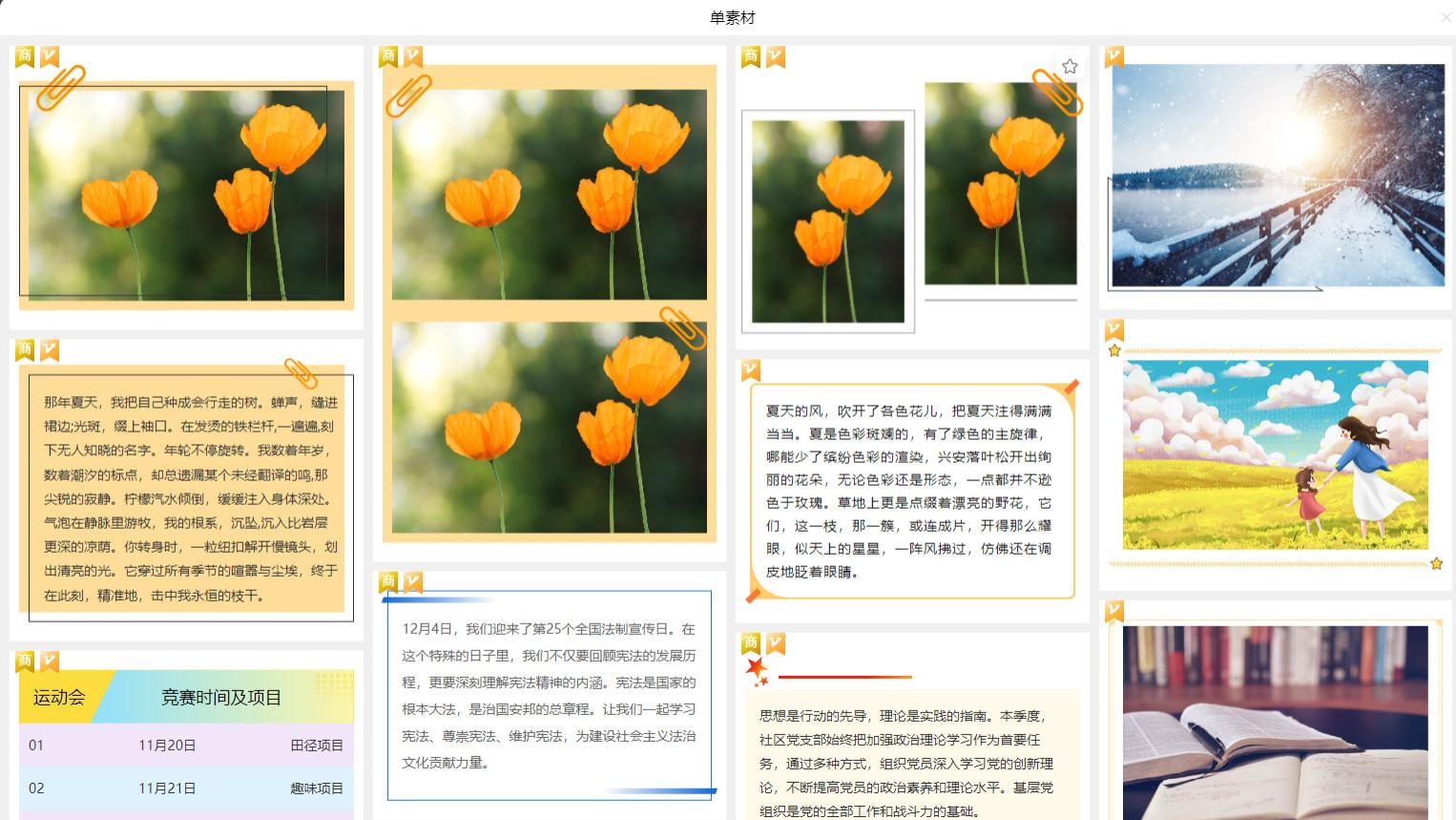This screenshot has height=820, width=1456.
Task: Select the 12月4日 blue-border text template
Action: (550, 696)
